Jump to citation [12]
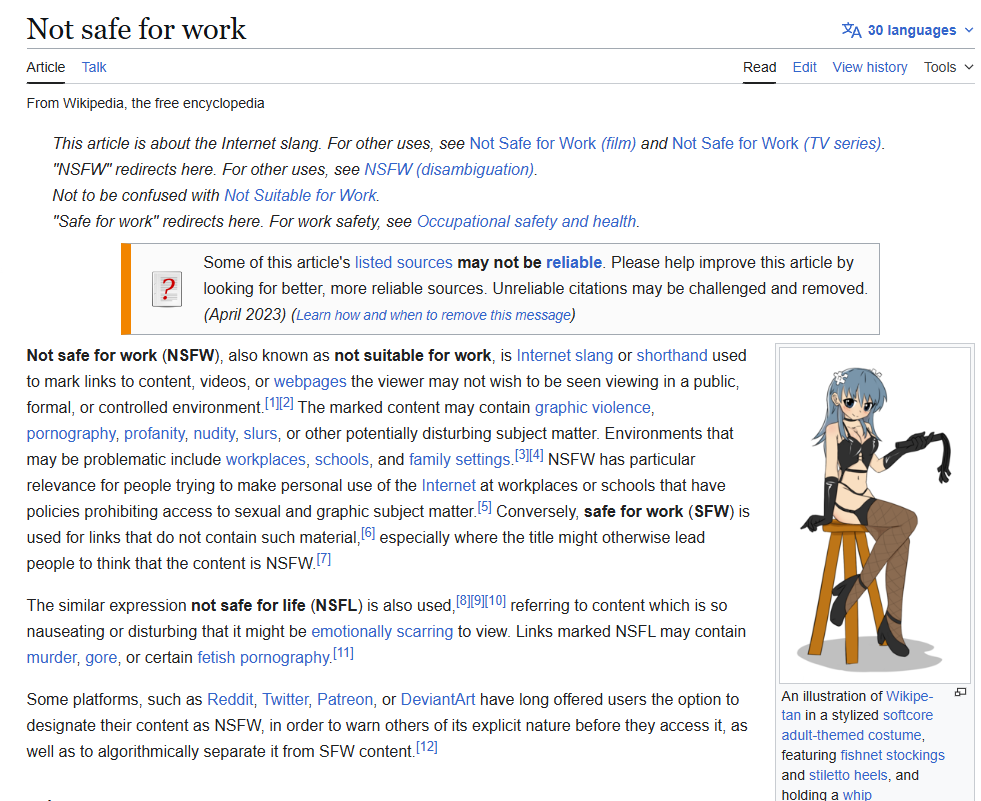 click(x=427, y=747)
